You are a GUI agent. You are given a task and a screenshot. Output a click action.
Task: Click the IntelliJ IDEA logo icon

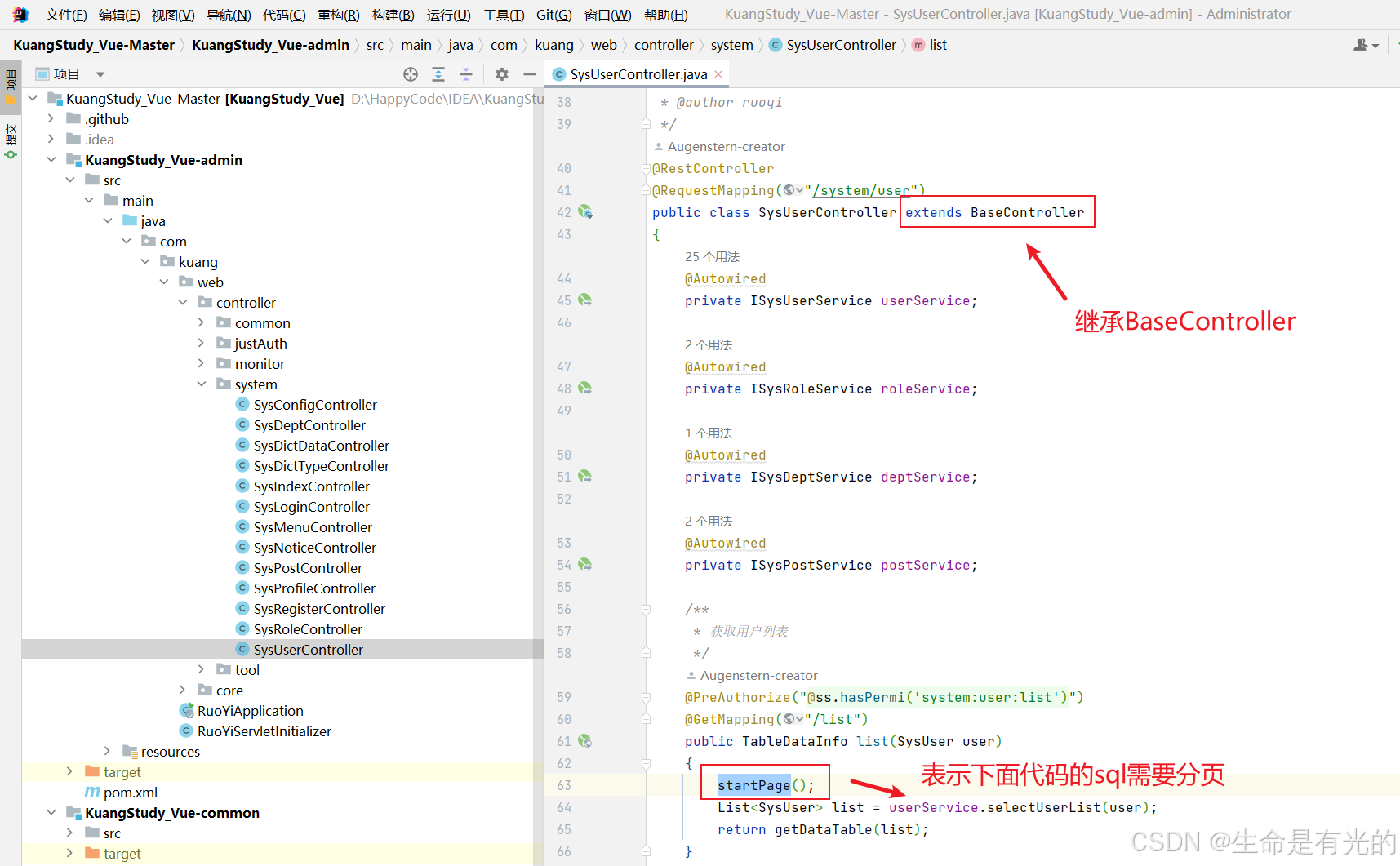20,15
